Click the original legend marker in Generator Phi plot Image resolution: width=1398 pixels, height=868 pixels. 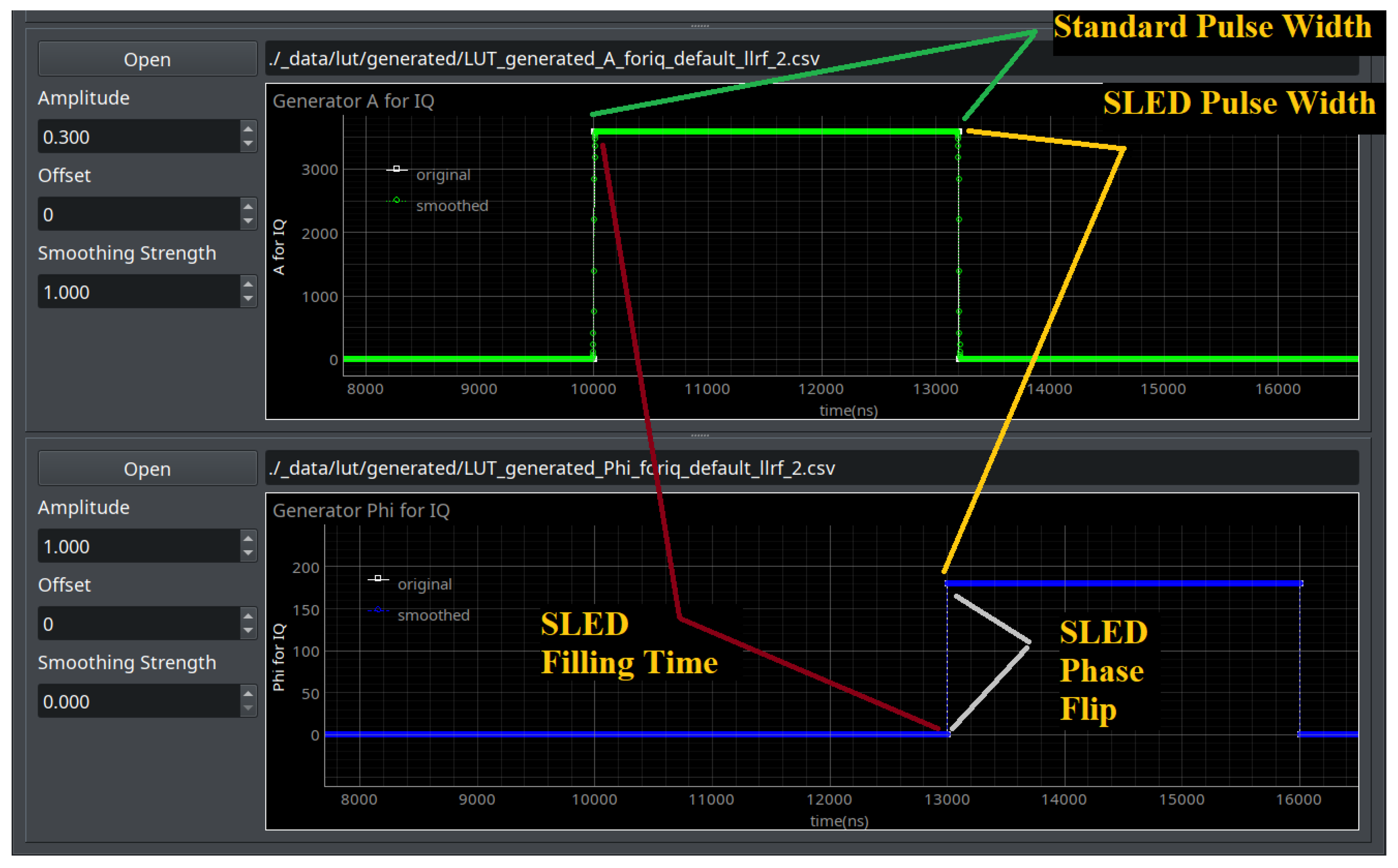(x=378, y=578)
